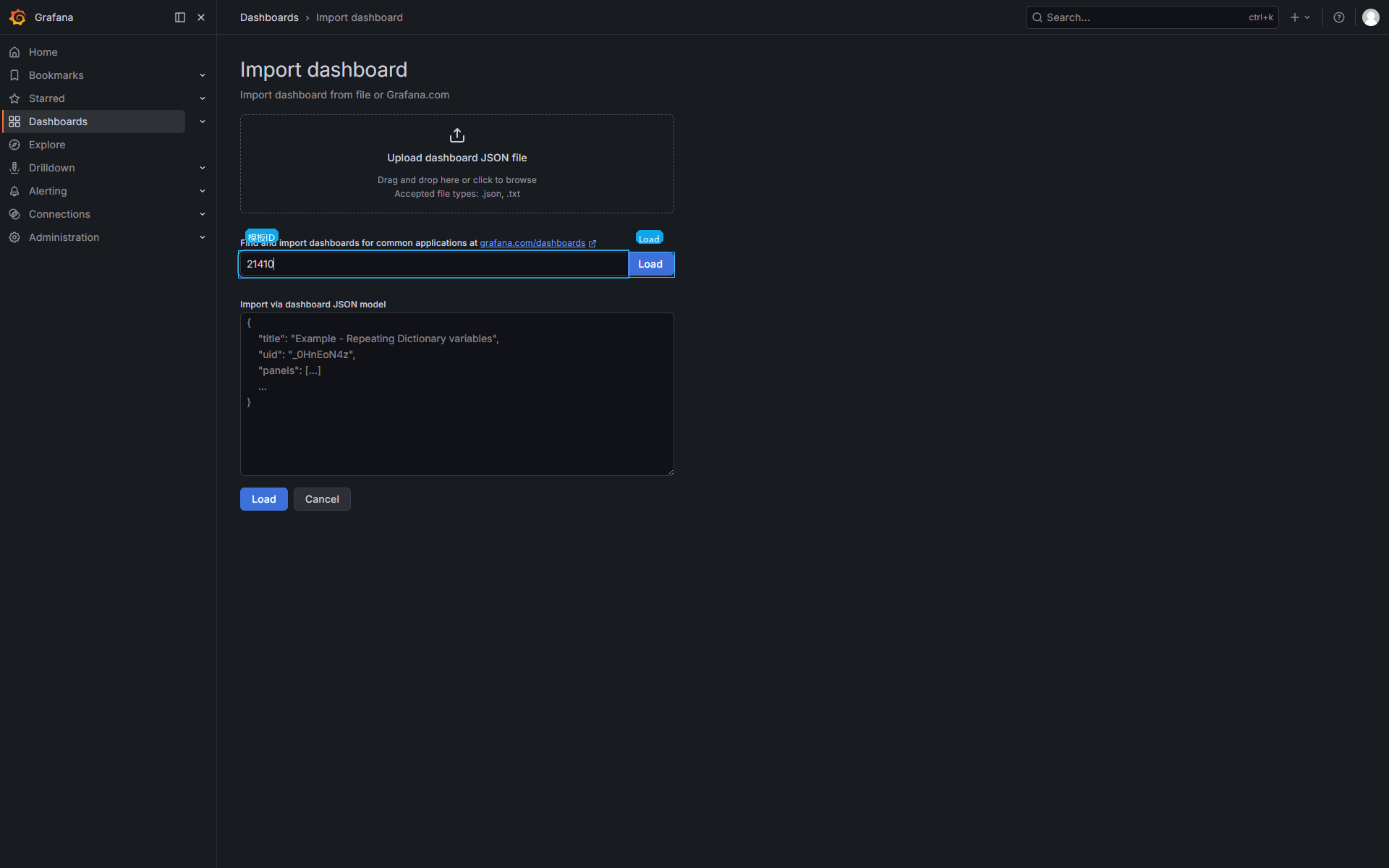Click the textarea resize handle corner
This screenshot has width=1389, height=868.
[x=670, y=472]
